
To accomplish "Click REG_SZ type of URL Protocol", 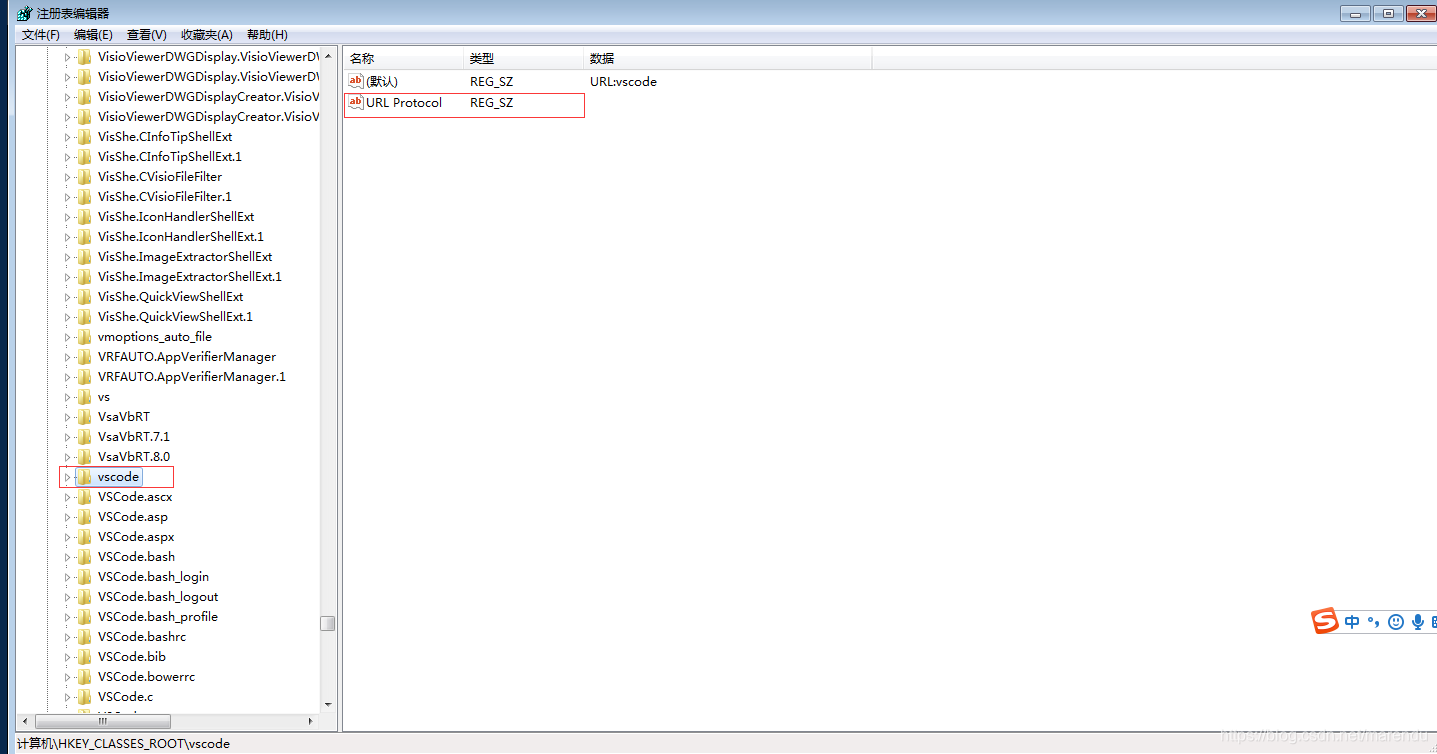I will point(491,103).
